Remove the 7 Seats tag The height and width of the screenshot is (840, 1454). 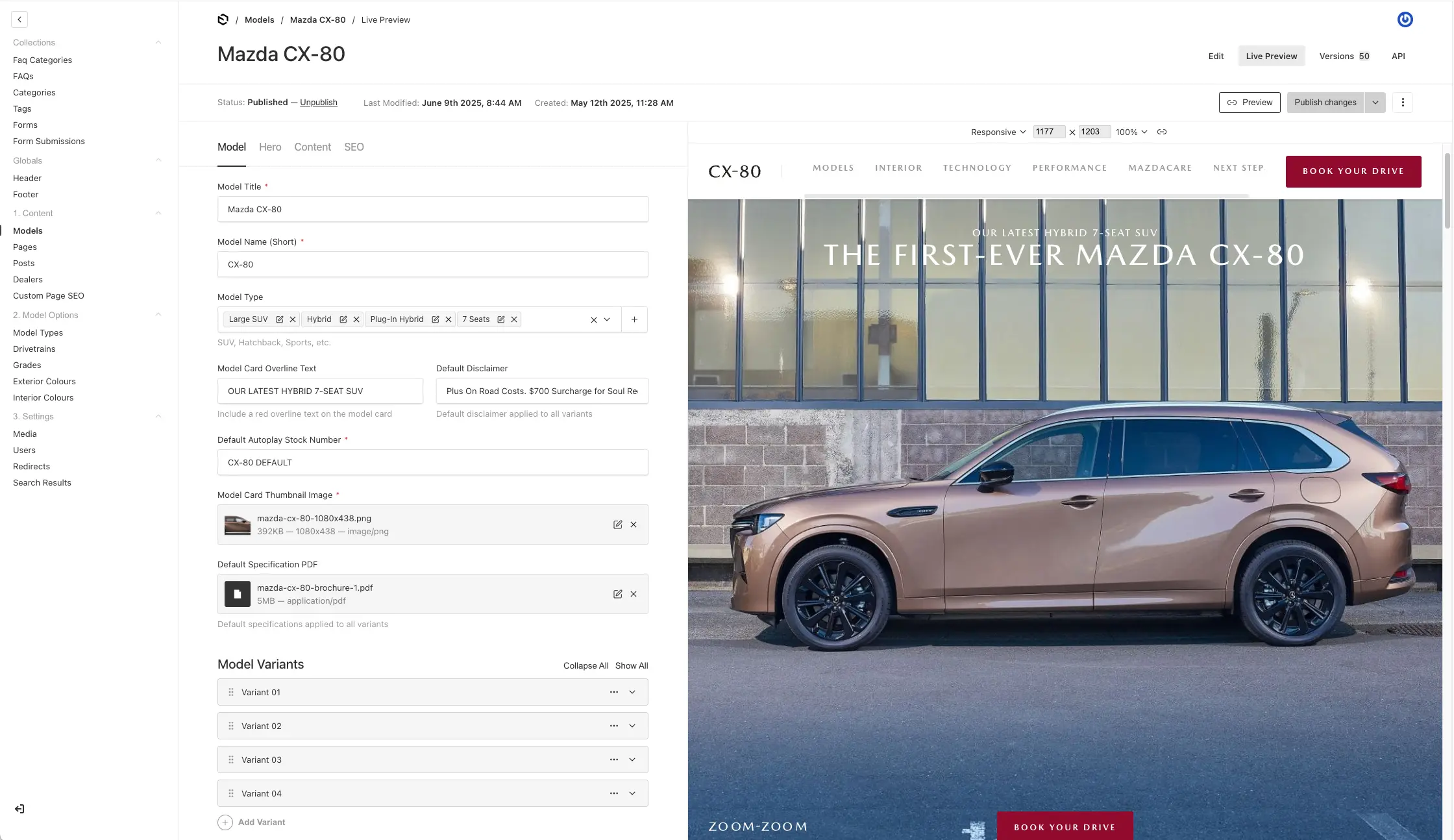click(x=514, y=319)
